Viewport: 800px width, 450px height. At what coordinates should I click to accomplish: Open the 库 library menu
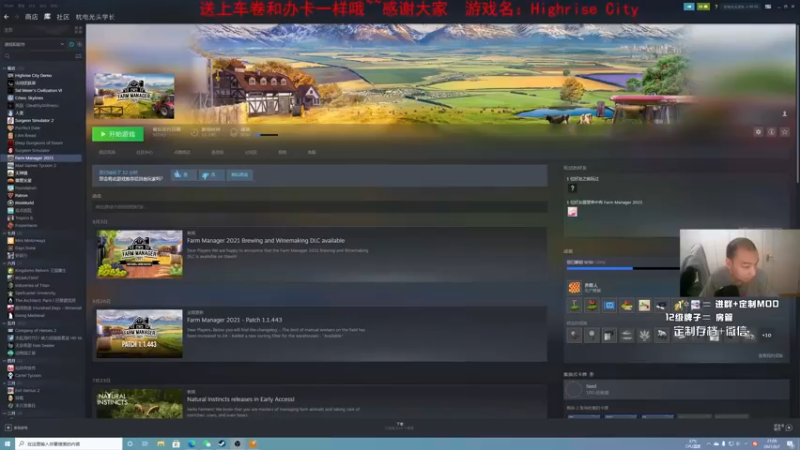click(47, 17)
